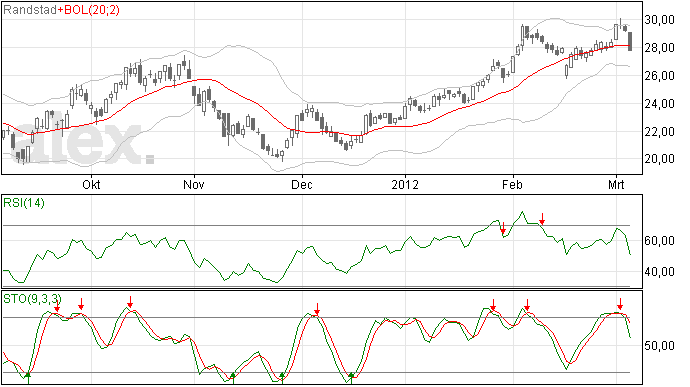The image size is (690, 387).
Task: Select the 30,00 price axis label
Action: click(659, 20)
